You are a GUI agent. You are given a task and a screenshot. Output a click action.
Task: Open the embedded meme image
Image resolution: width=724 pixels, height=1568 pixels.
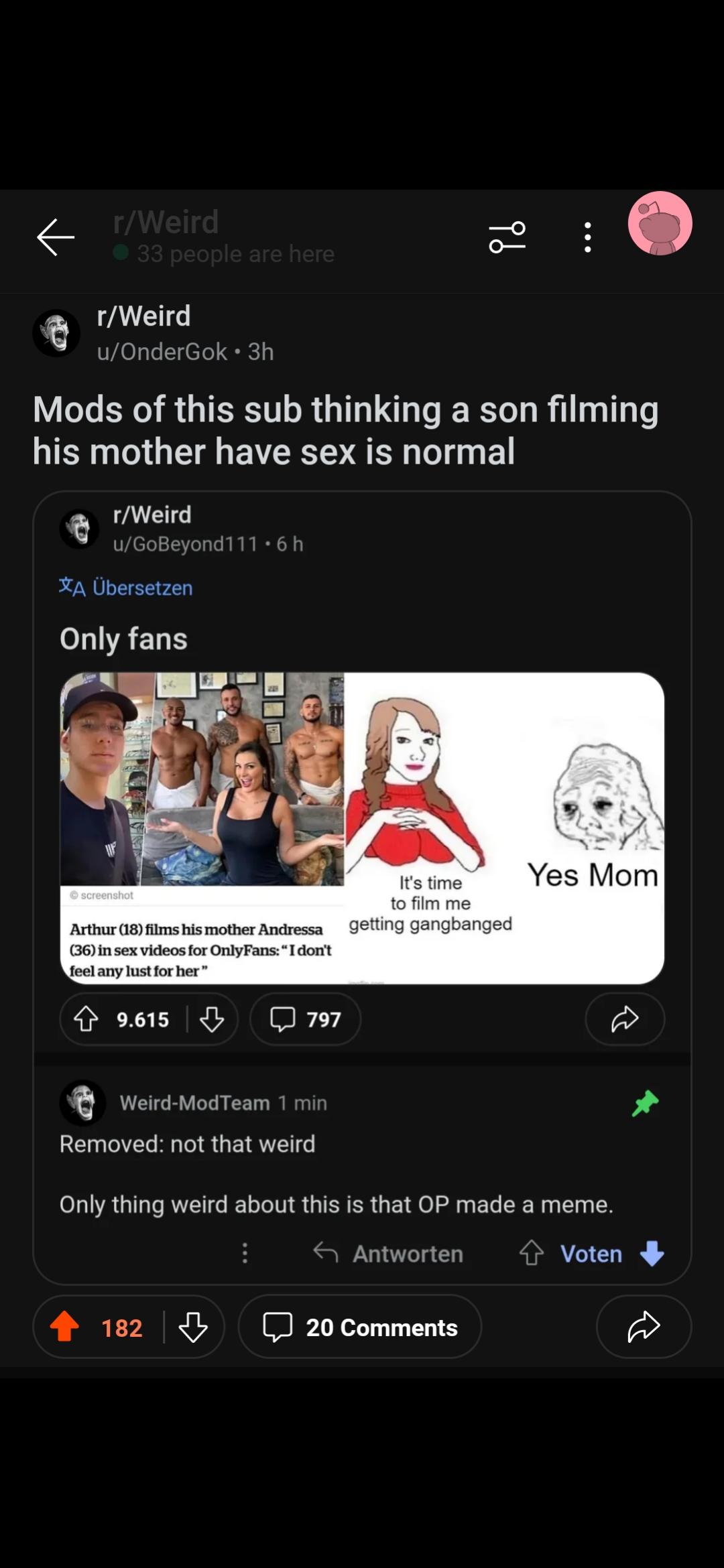point(362,828)
